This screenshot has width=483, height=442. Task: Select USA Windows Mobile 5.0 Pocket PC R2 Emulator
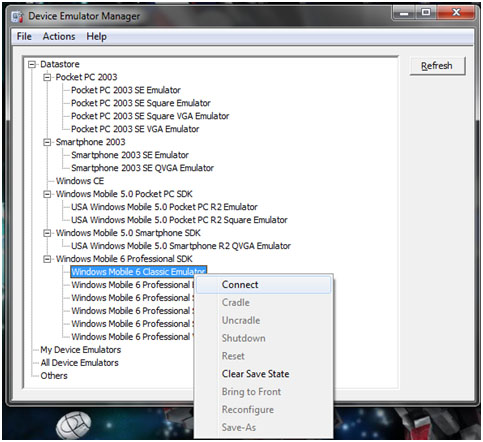tap(164, 207)
